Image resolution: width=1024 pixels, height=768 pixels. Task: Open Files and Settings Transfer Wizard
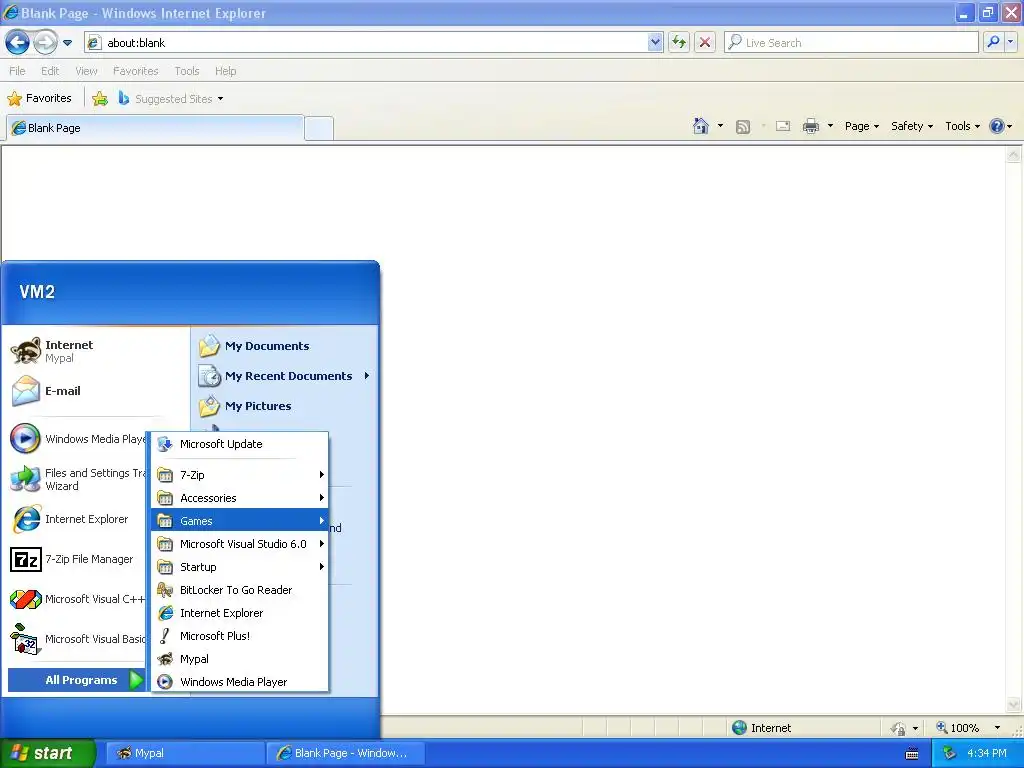pyautogui.click(x=77, y=479)
